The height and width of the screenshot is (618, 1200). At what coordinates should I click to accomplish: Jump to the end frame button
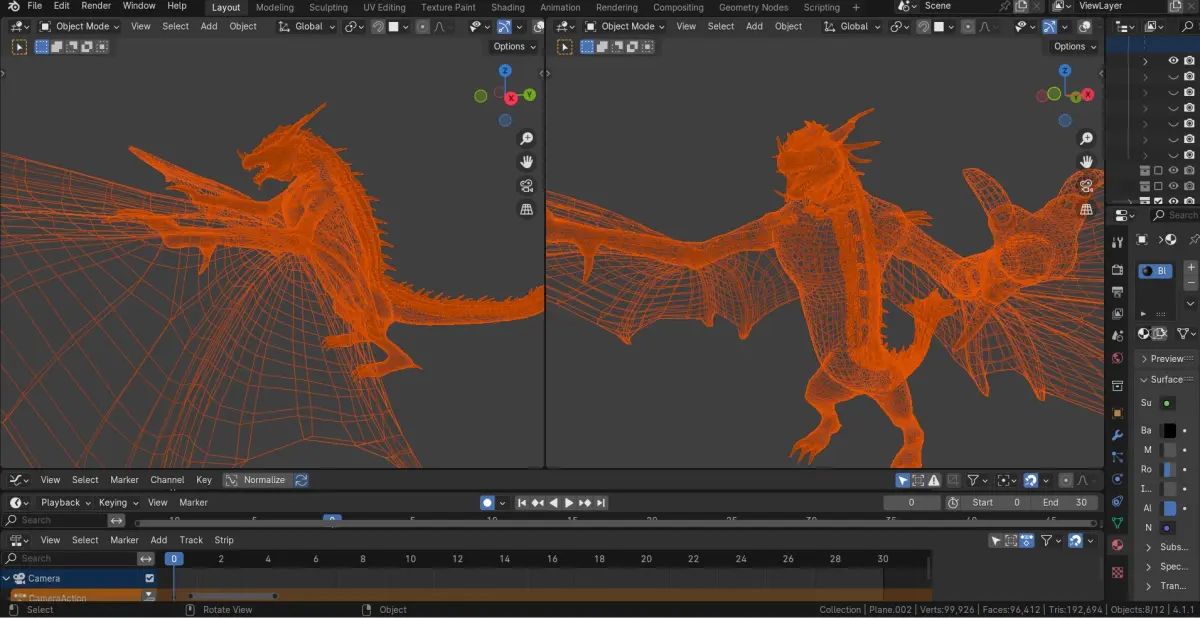[602, 503]
